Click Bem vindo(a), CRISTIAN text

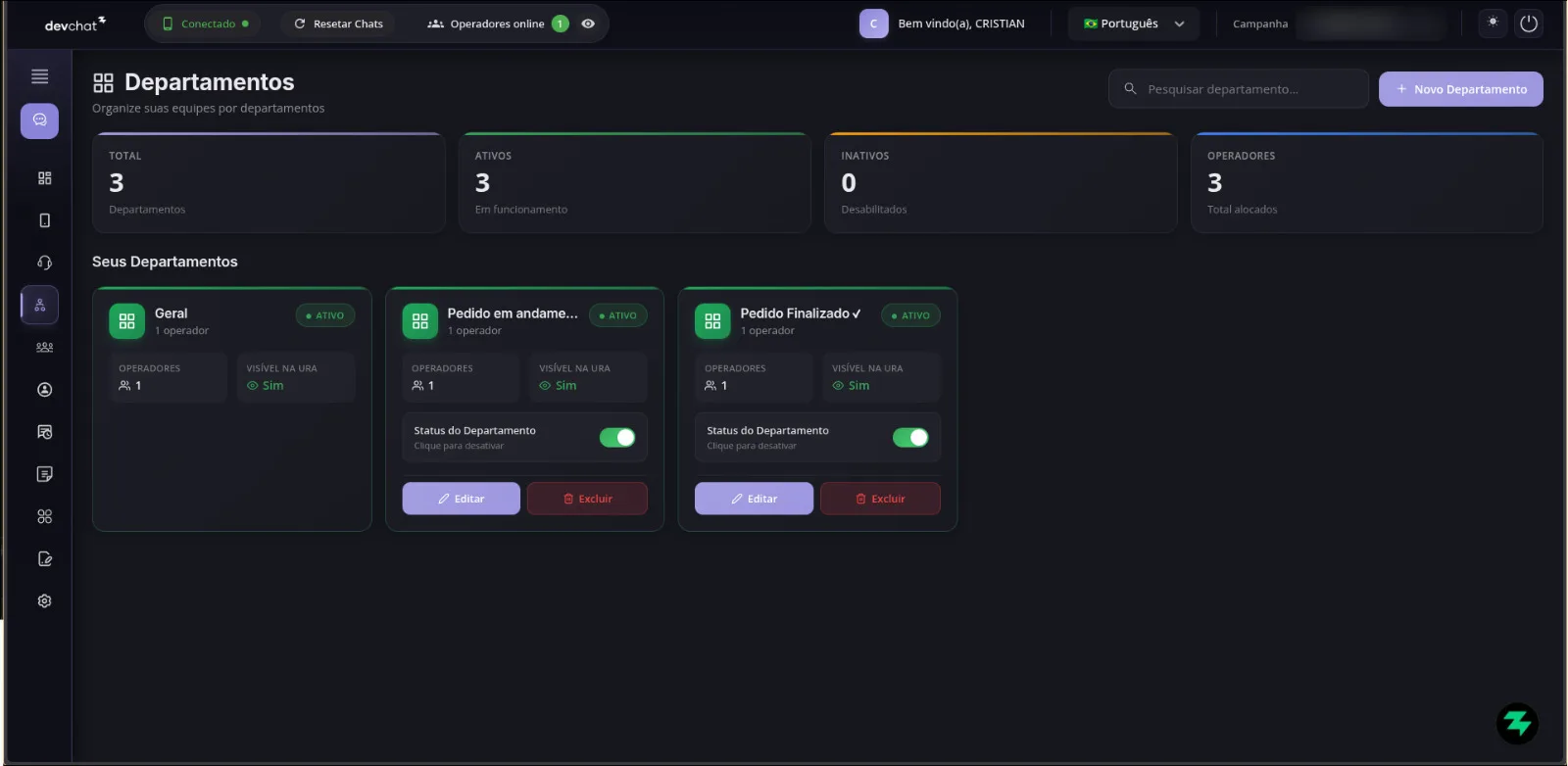tap(961, 24)
